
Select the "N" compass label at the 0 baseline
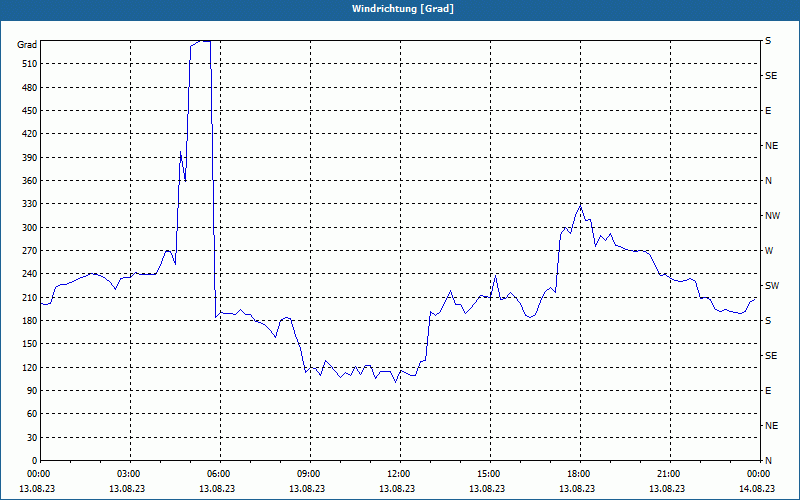pos(768,461)
